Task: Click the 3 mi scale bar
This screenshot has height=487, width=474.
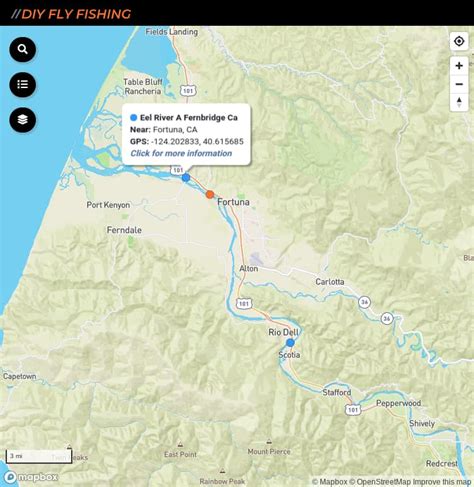Action: click(x=39, y=456)
